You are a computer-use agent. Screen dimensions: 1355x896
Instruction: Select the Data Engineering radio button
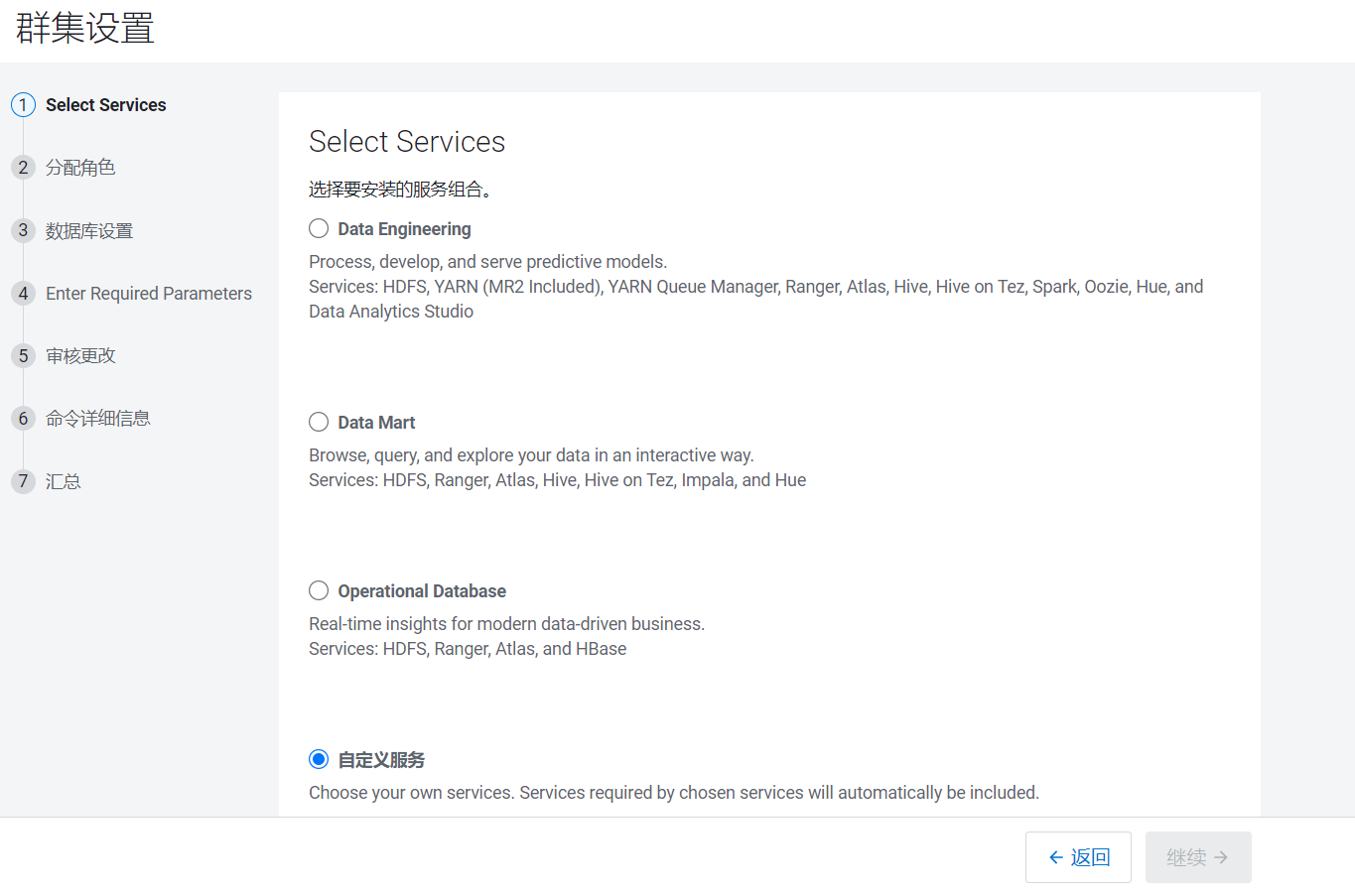tap(319, 229)
